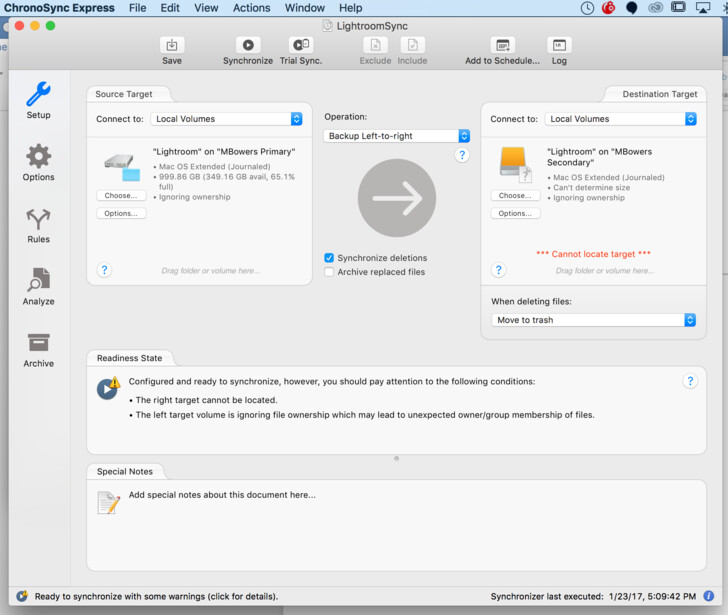Open the Rules panel in sidebar
This screenshot has height=615, width=728.
[x=38, y=226]
